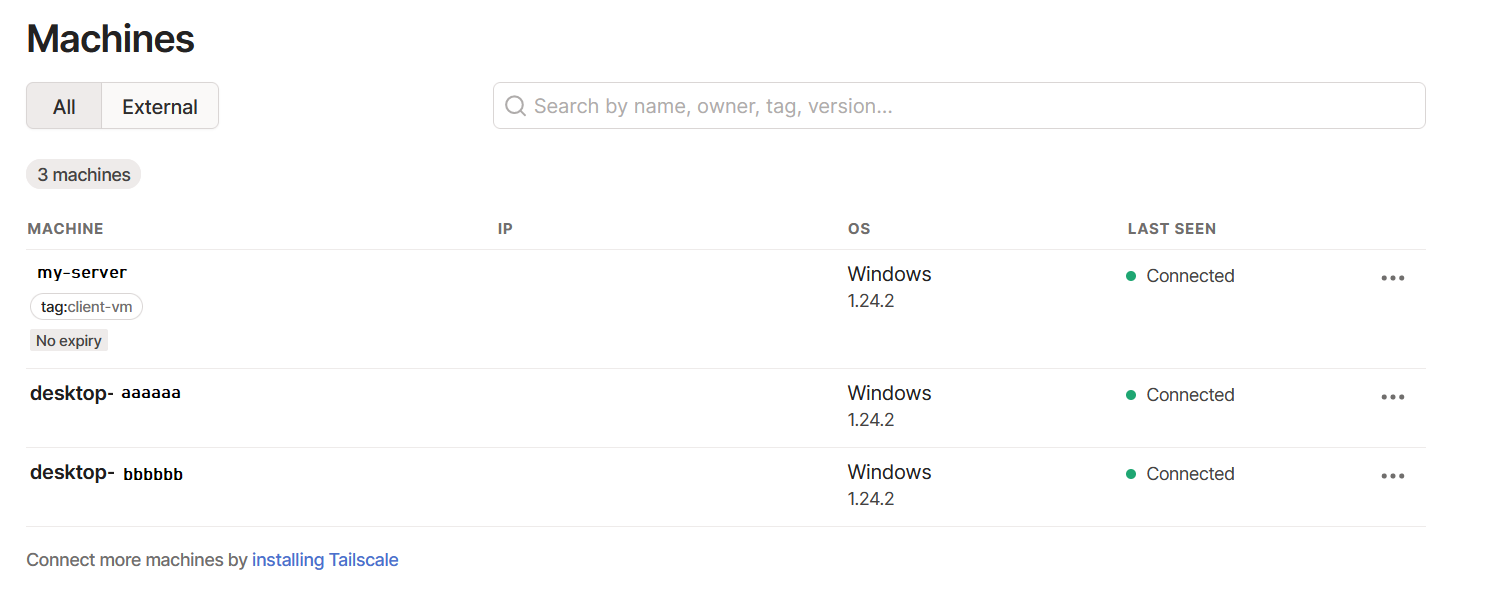1501x615 pixels.
Task: Open the desktop-bbbbbb machine
Action: click(106, 472)
